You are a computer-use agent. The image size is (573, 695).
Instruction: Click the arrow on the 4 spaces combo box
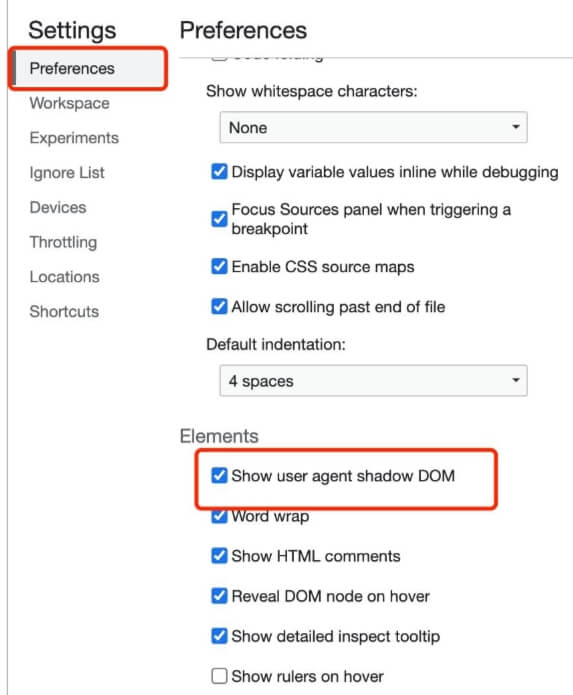pos(515,380)
